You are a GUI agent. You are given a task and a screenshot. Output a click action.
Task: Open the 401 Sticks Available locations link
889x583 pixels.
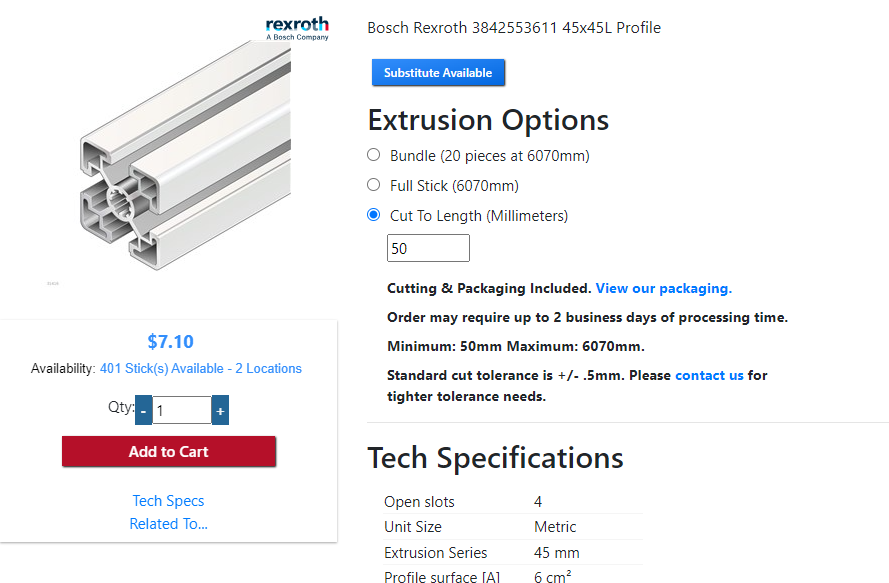pos(201,369)
